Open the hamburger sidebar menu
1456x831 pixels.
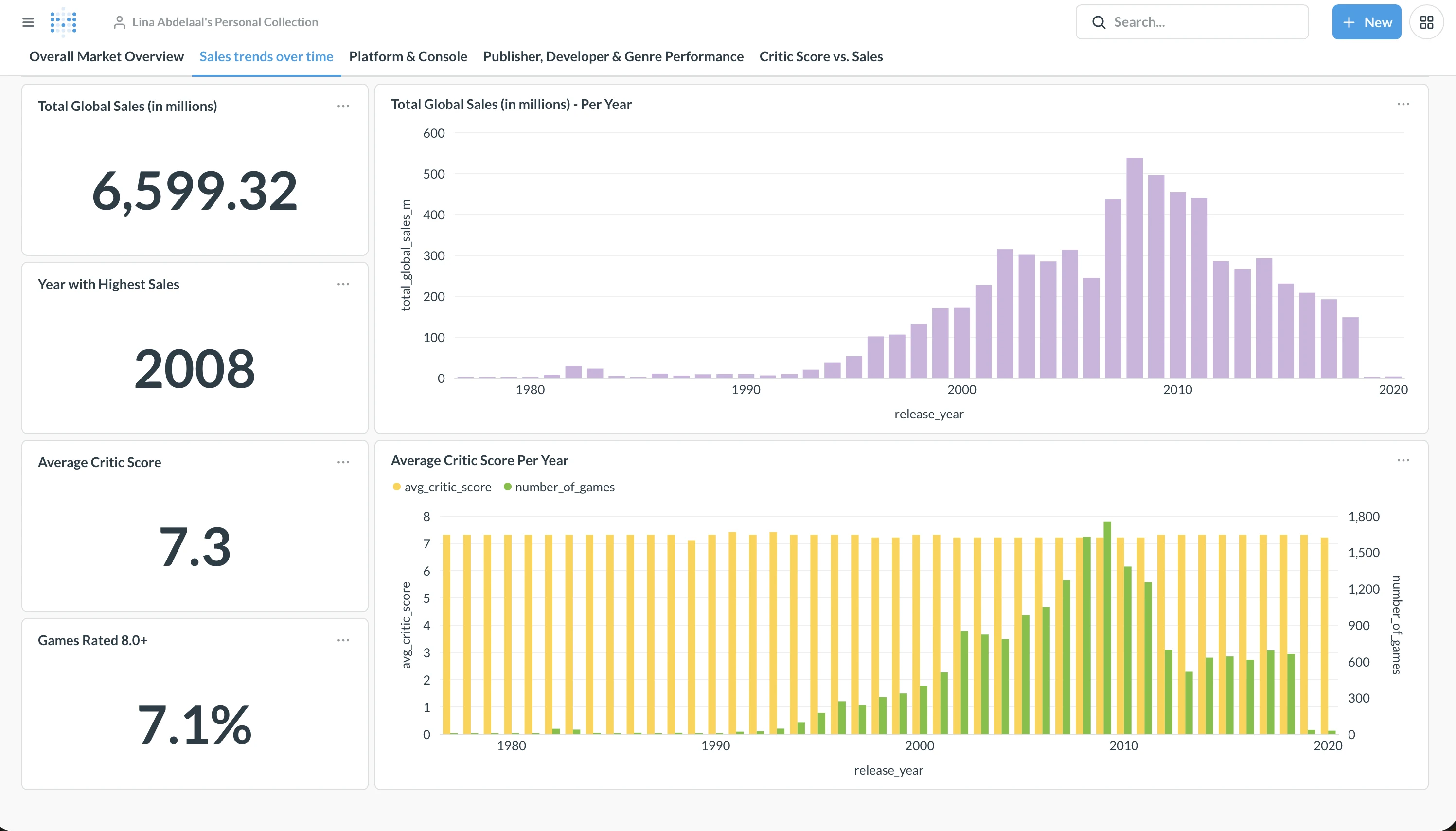[28, 22]
